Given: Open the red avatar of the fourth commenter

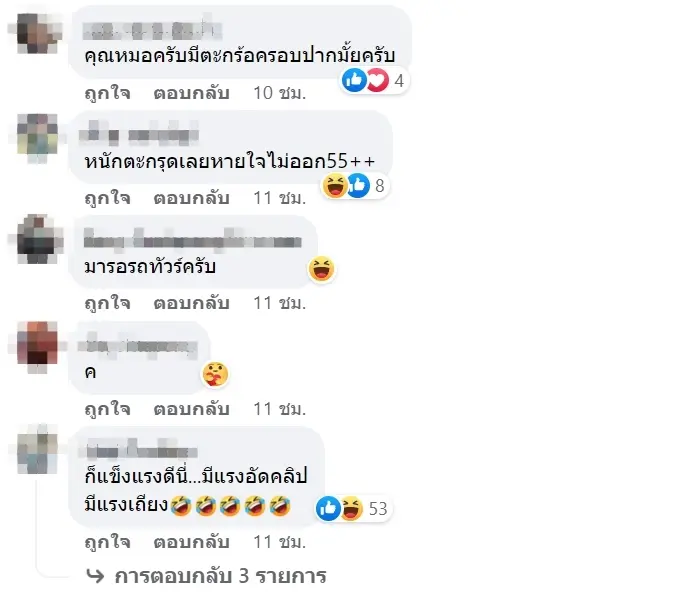Looking at the screenshot, I should [37, 347].
